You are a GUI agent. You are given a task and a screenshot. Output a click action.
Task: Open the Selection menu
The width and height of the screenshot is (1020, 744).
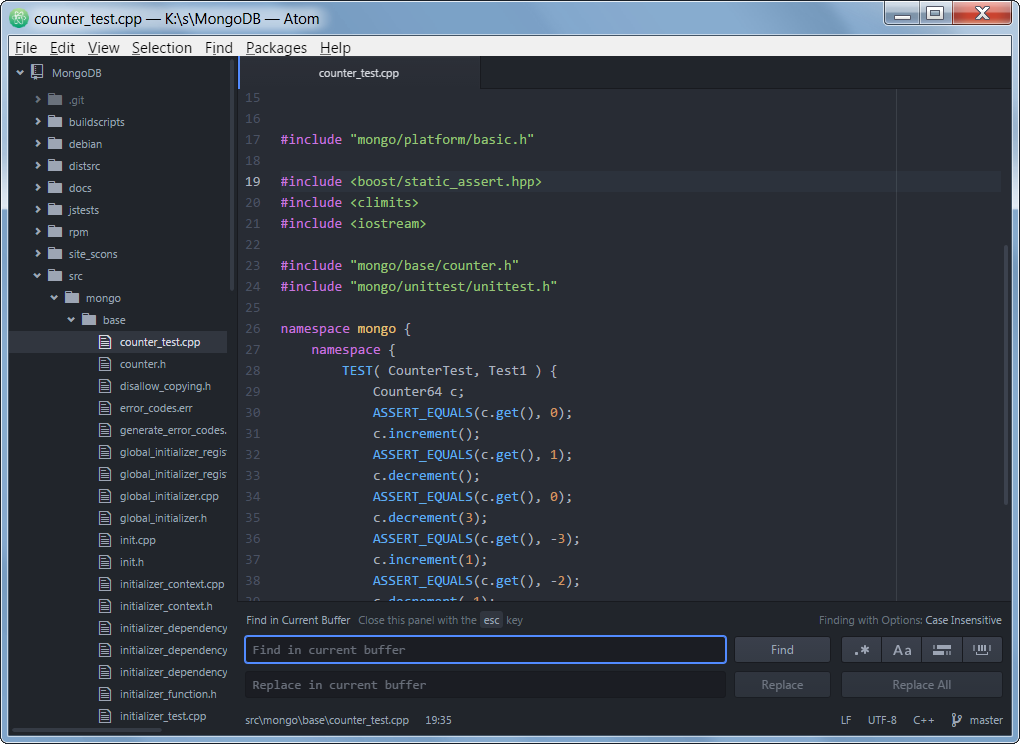162,47
